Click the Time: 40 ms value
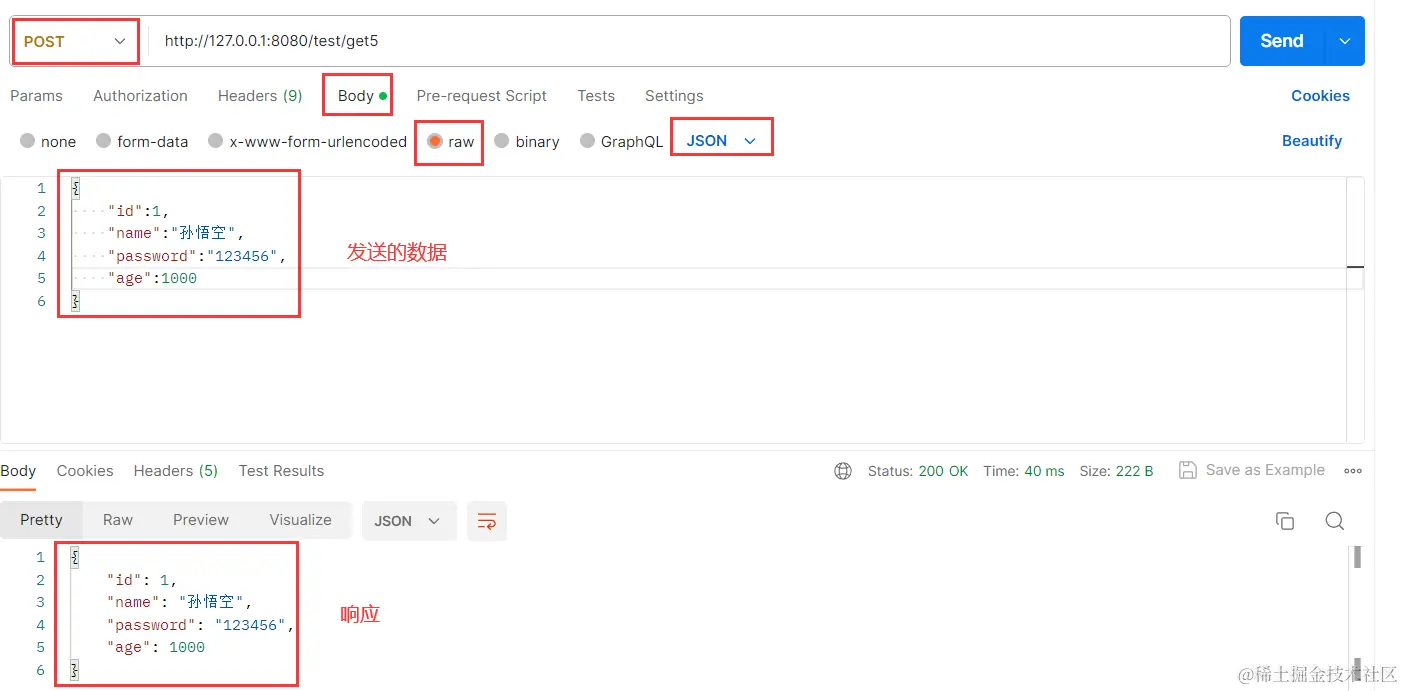This screenshot has height=691, width=1404. (1024, 471)
